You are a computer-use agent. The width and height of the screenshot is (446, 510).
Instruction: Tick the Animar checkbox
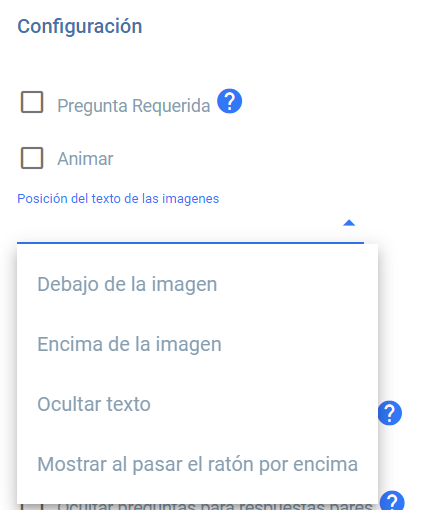(x=32, y=158)
